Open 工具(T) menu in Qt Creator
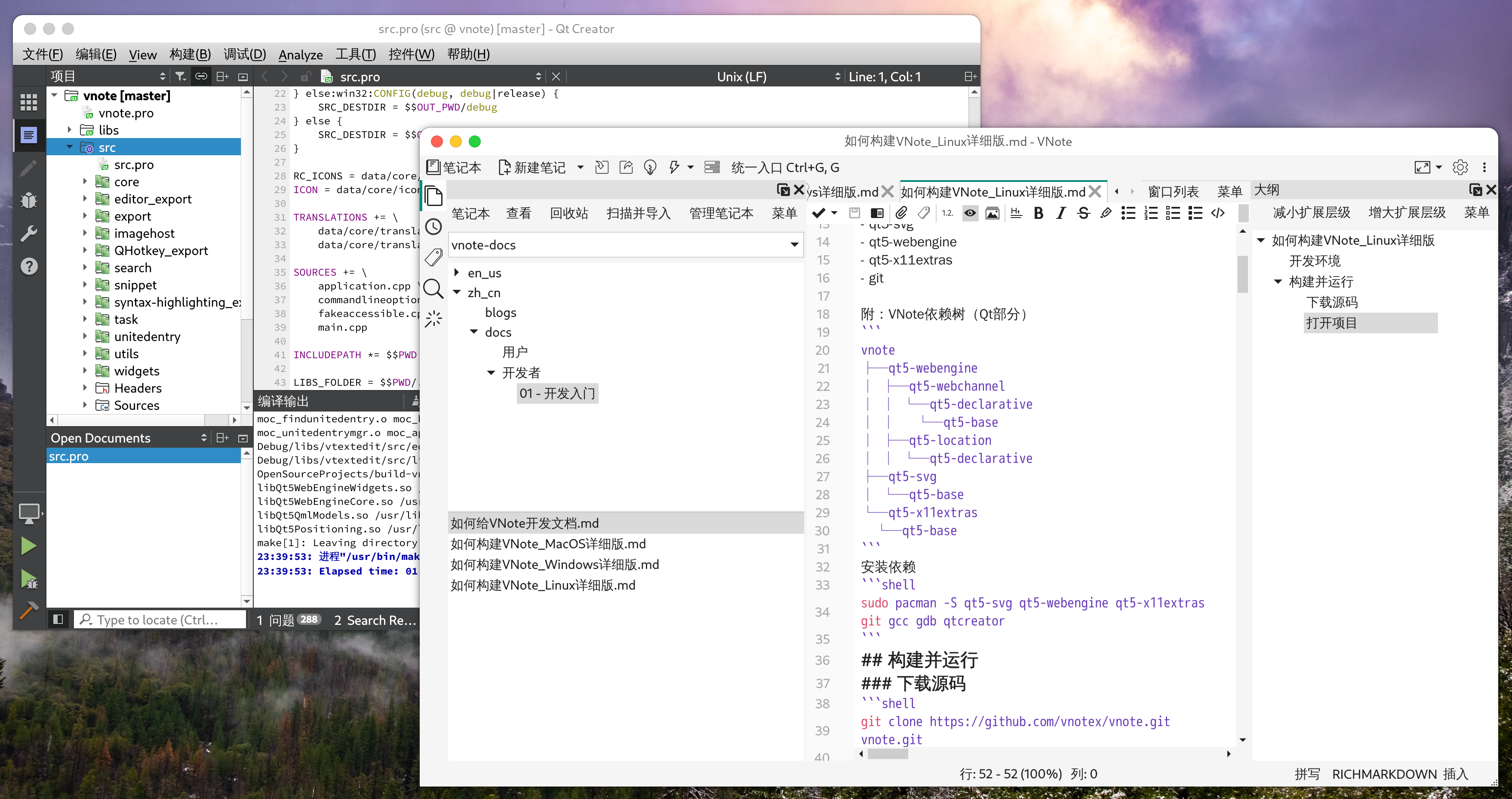The image size is (1512, 799). tap(356, 54)
